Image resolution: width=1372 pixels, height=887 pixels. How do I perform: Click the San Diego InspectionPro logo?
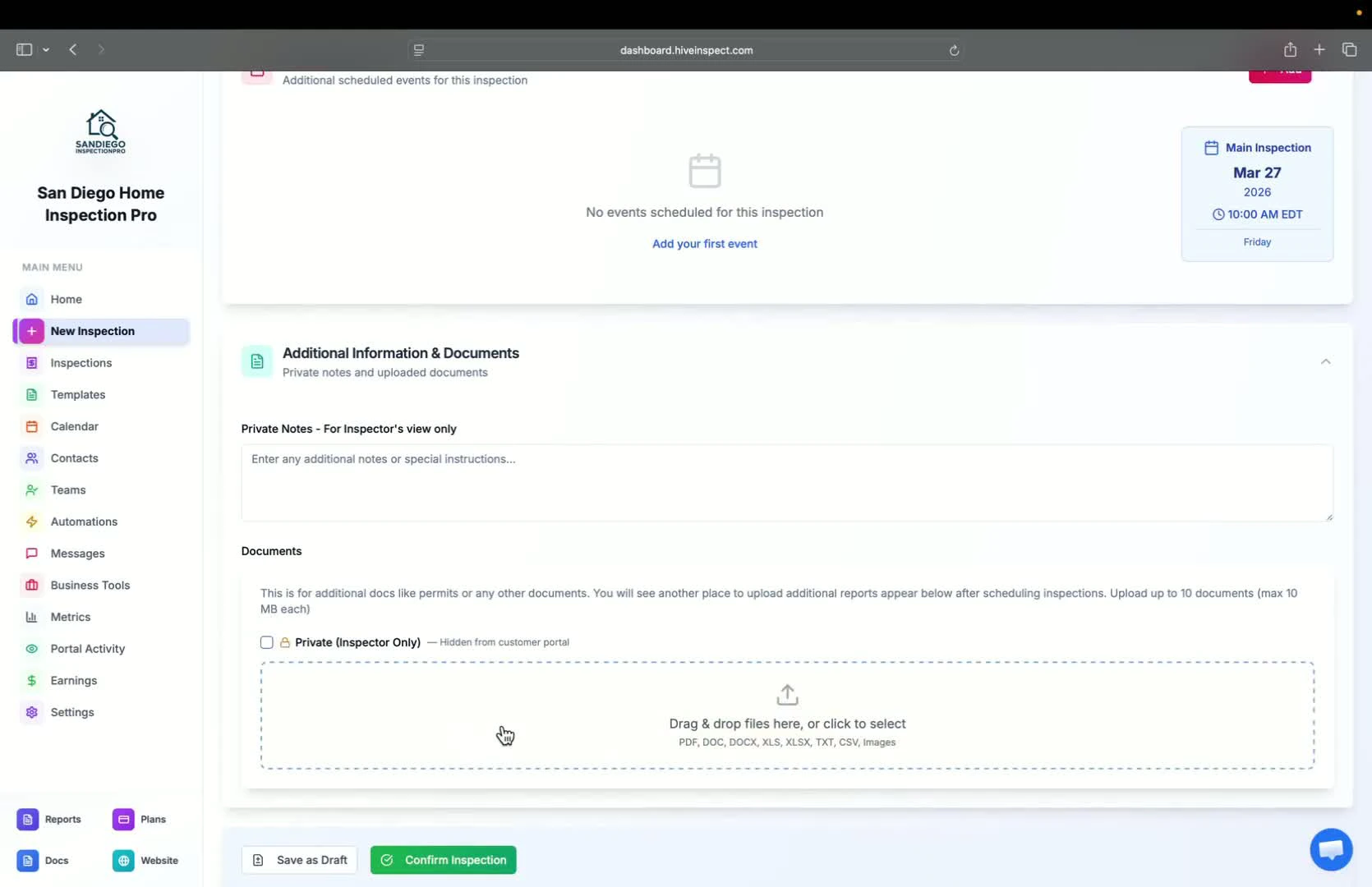pos(101,131)
